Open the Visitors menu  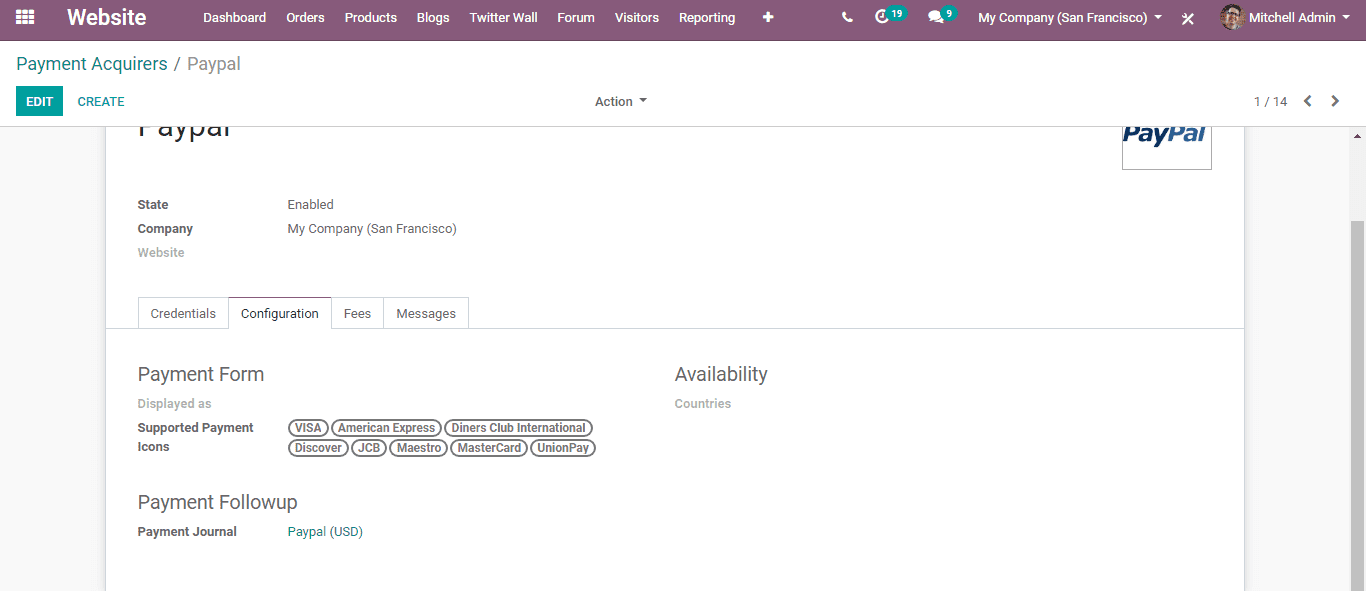pyautogui.click(x=637, y=17)
